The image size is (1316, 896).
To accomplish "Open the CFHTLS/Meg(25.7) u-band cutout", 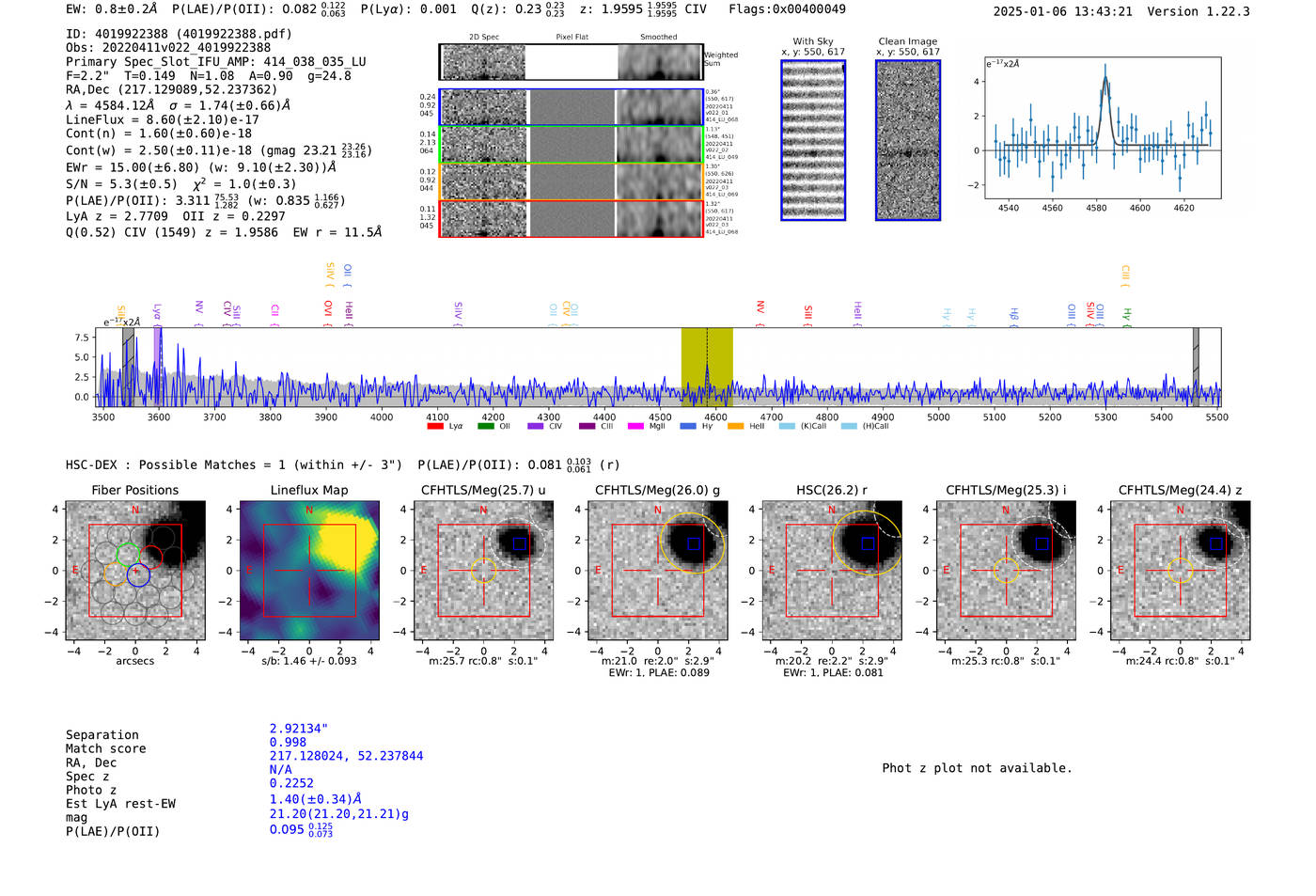I will 483,570.
